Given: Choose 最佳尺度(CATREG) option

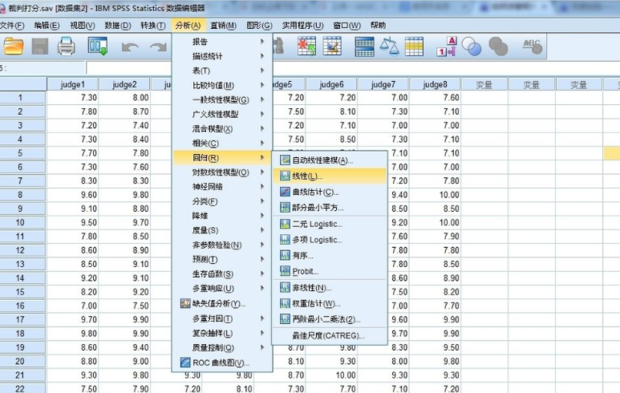Looking at the screenshot, I should pyautogui.click(x=329, y=336).
